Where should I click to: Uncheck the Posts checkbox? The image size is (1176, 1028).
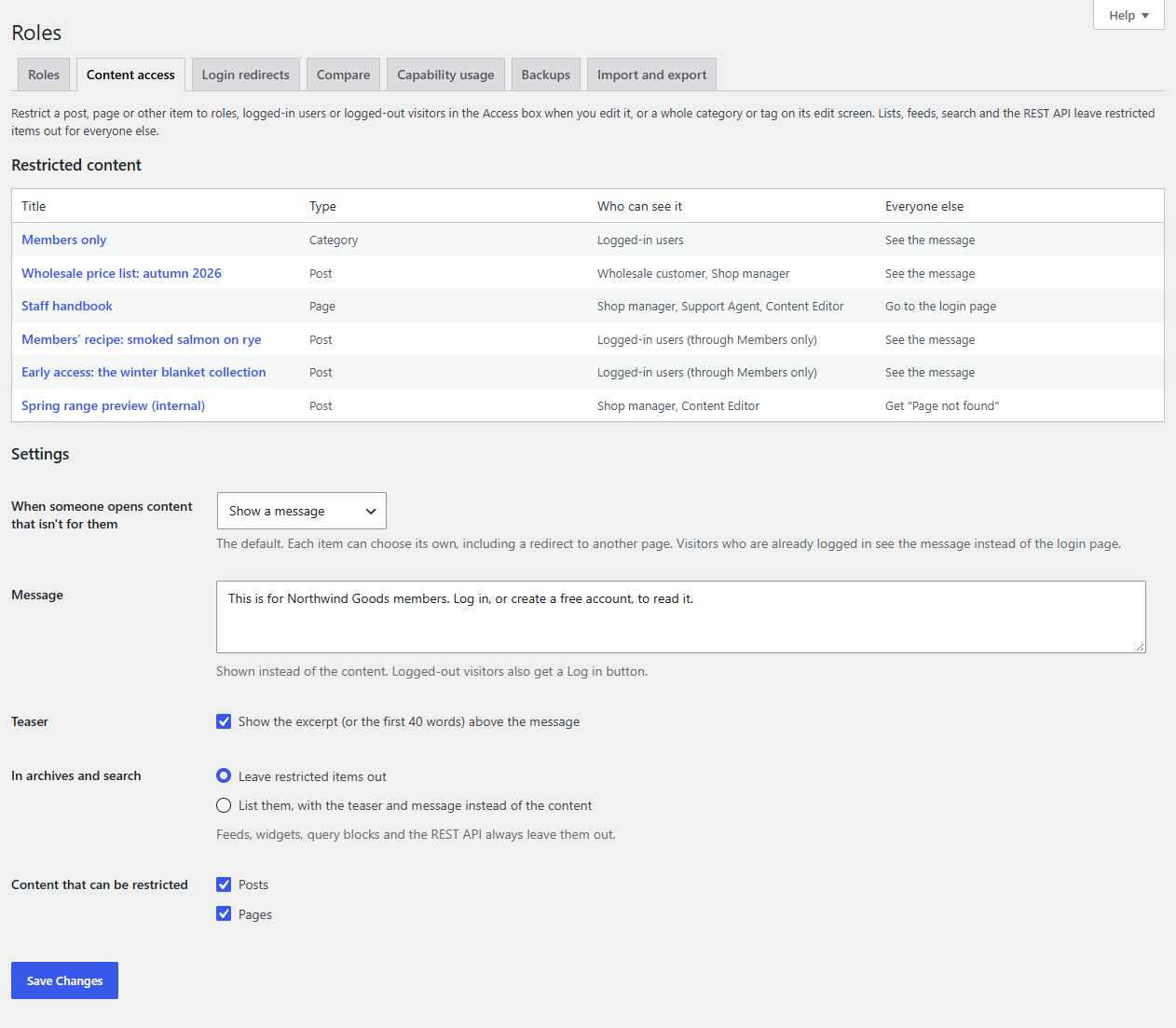tap(224, 884)
